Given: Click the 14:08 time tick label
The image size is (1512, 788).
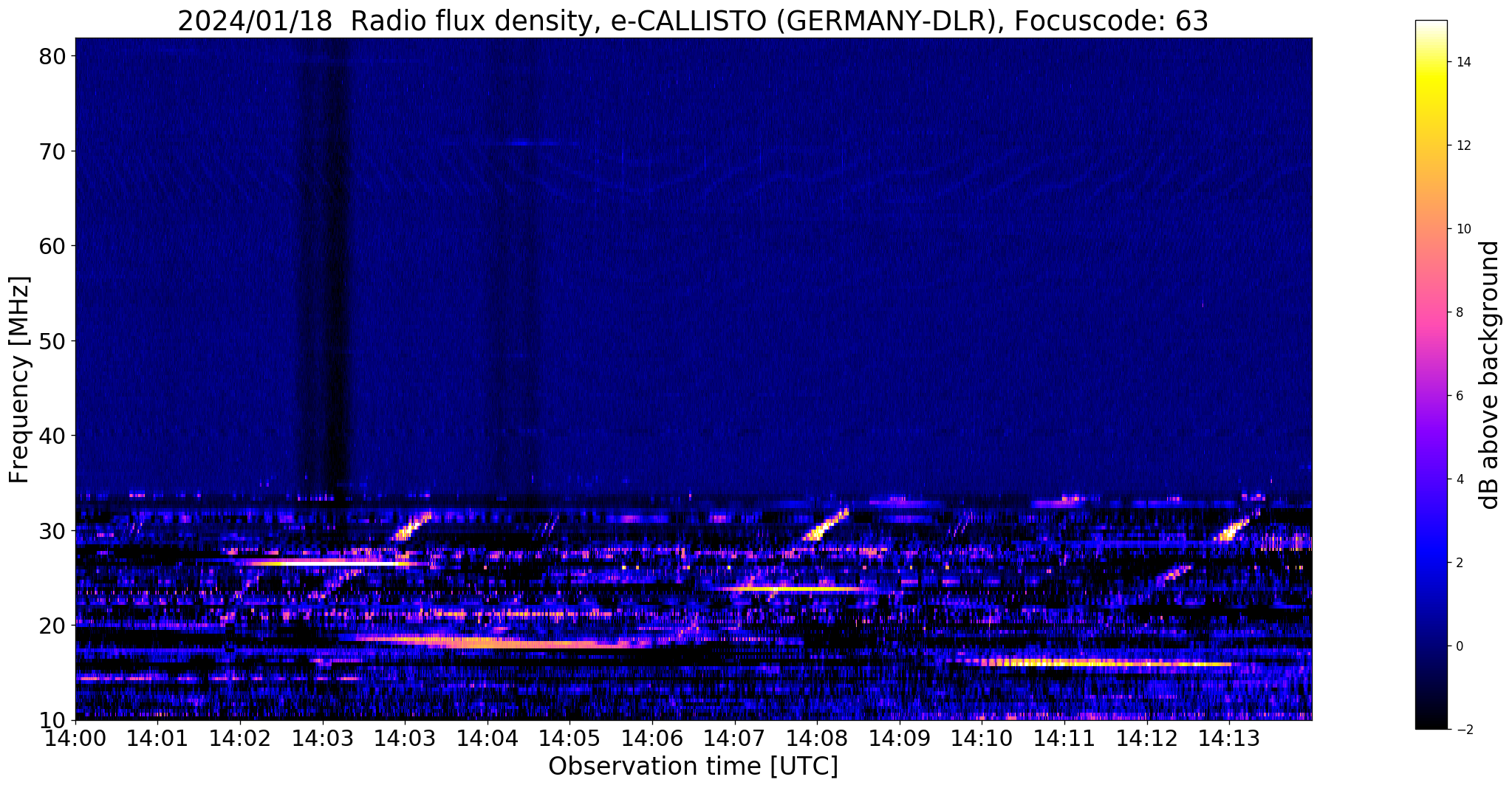Looking at the screenshot, I should (816, 739).
